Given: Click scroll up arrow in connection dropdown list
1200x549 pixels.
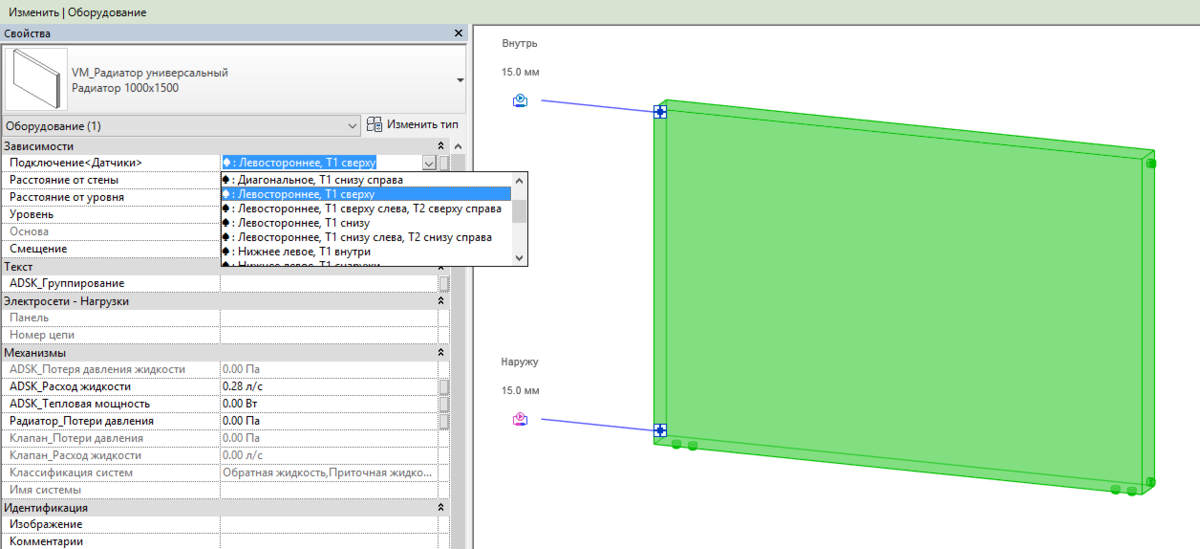Looking at the screenshot, I should point(519,180).
